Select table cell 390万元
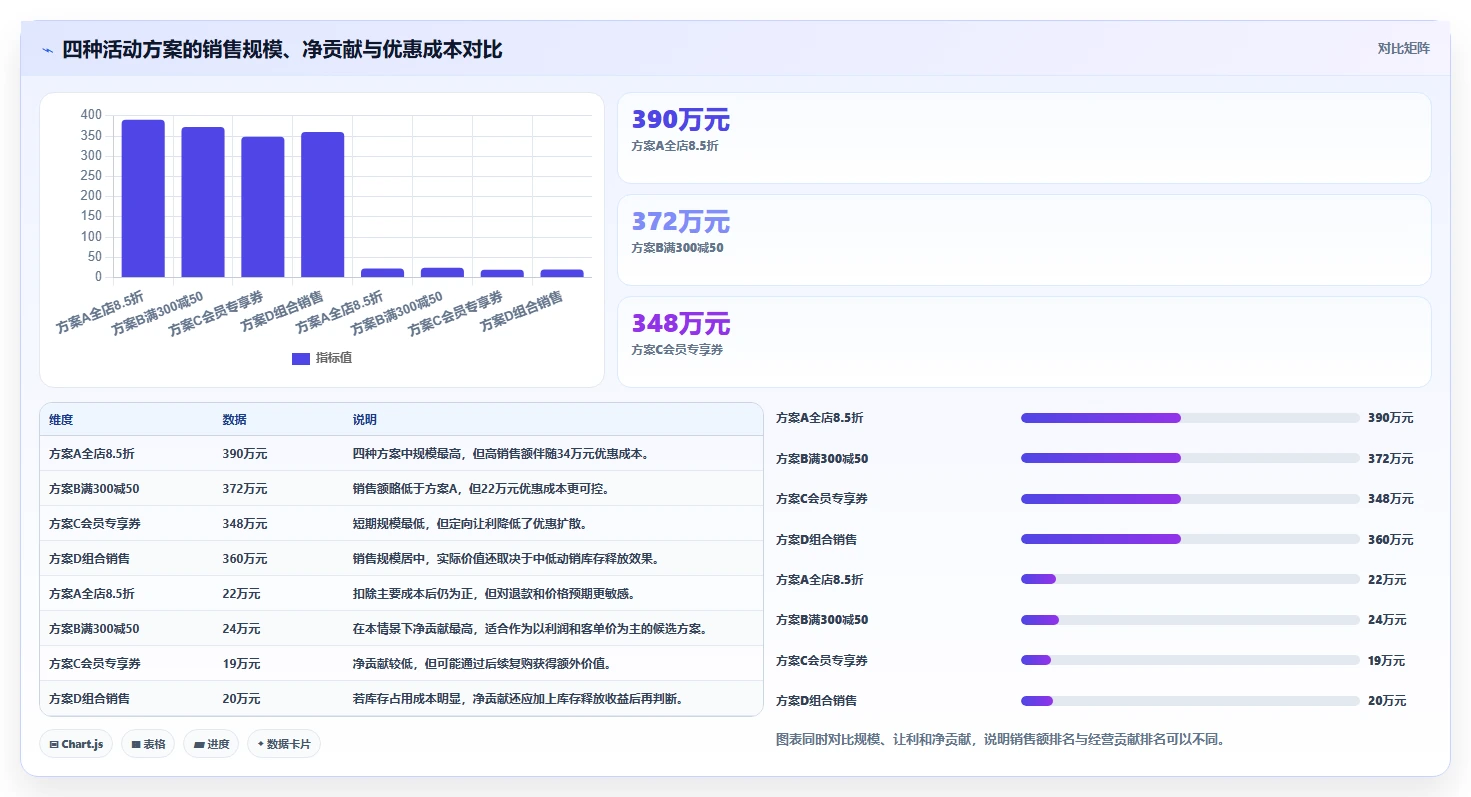 pyautogui.click(x=245, y=454)
